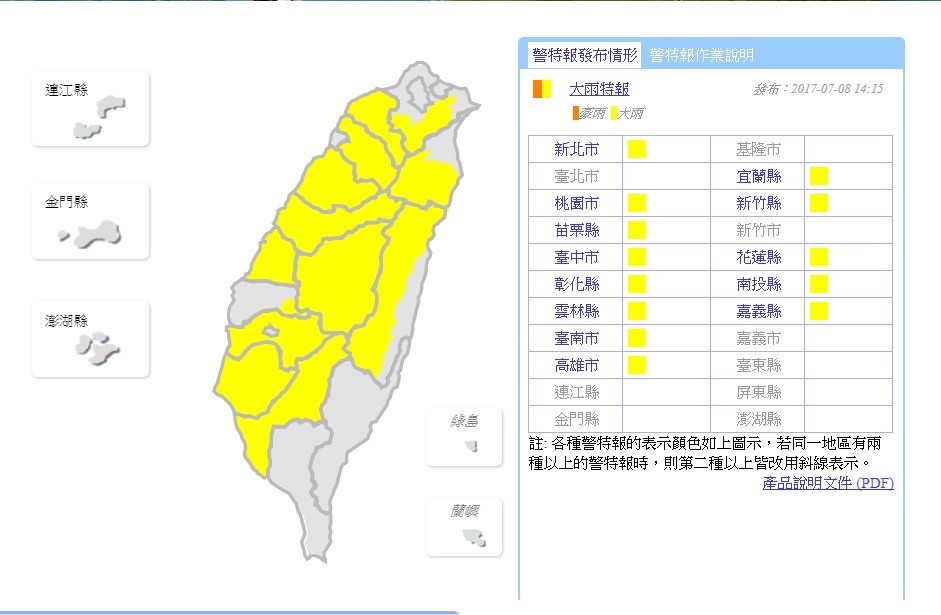Select the 金門縣 island map thumbnail
This screenshot has height=615, width=941.
tap(91, 221)
